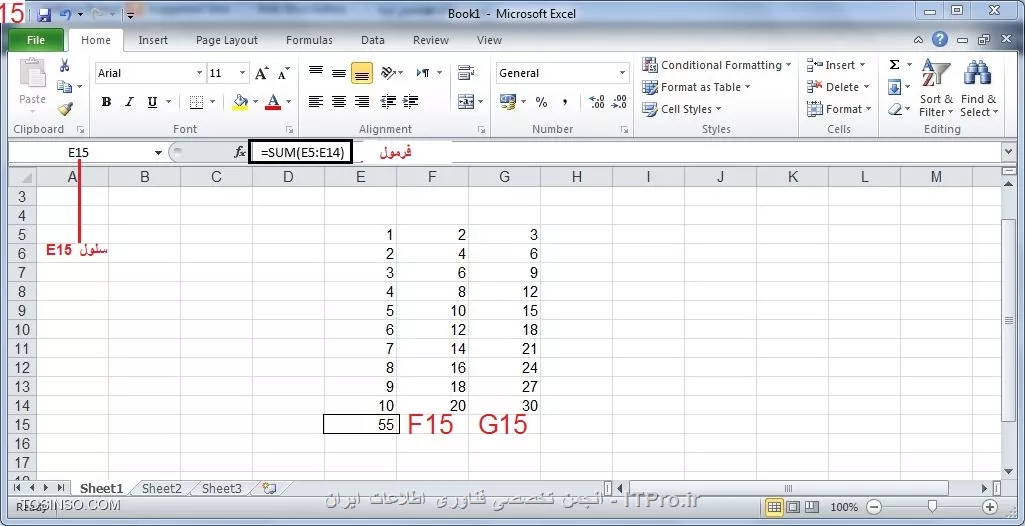
Task: Open Name Box dropdown arrow
Action: point(158,153)
